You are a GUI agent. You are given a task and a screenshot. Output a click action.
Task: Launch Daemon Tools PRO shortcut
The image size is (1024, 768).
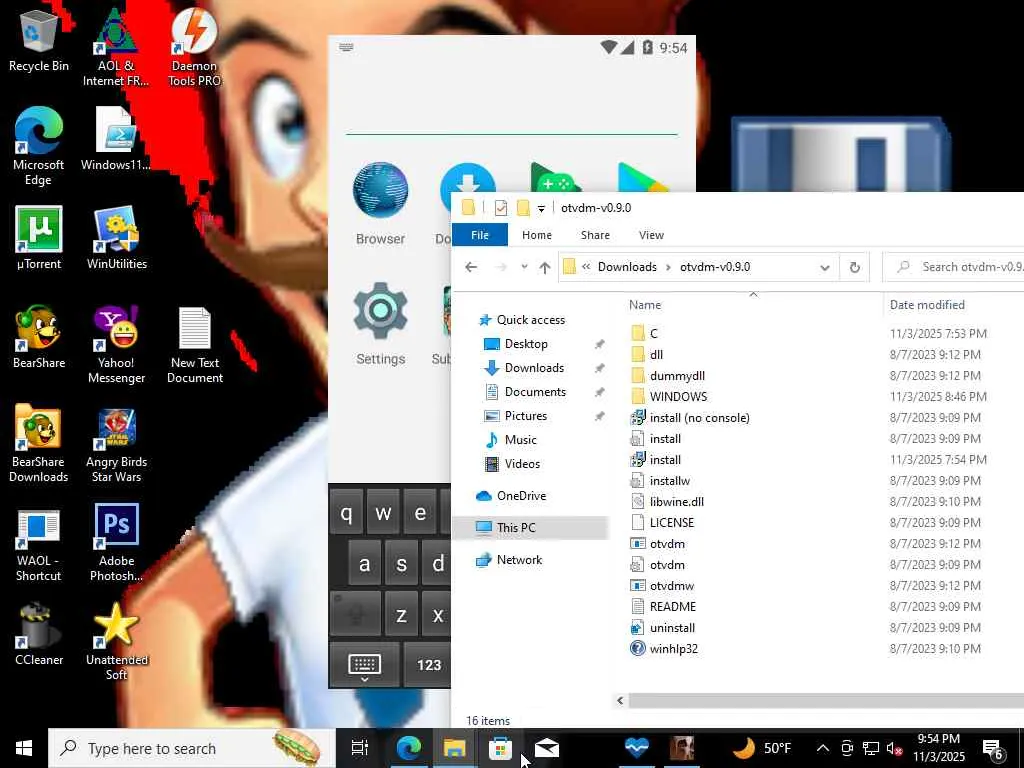tap(194, 46)
